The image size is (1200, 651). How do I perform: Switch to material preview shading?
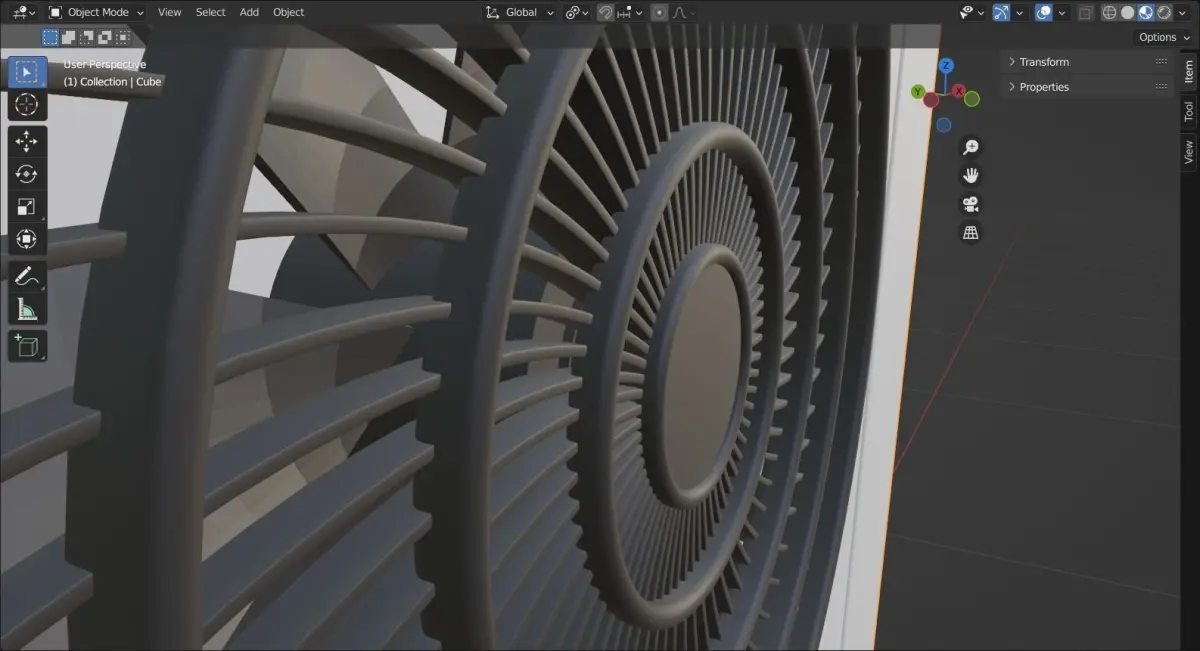point(1146,12)
